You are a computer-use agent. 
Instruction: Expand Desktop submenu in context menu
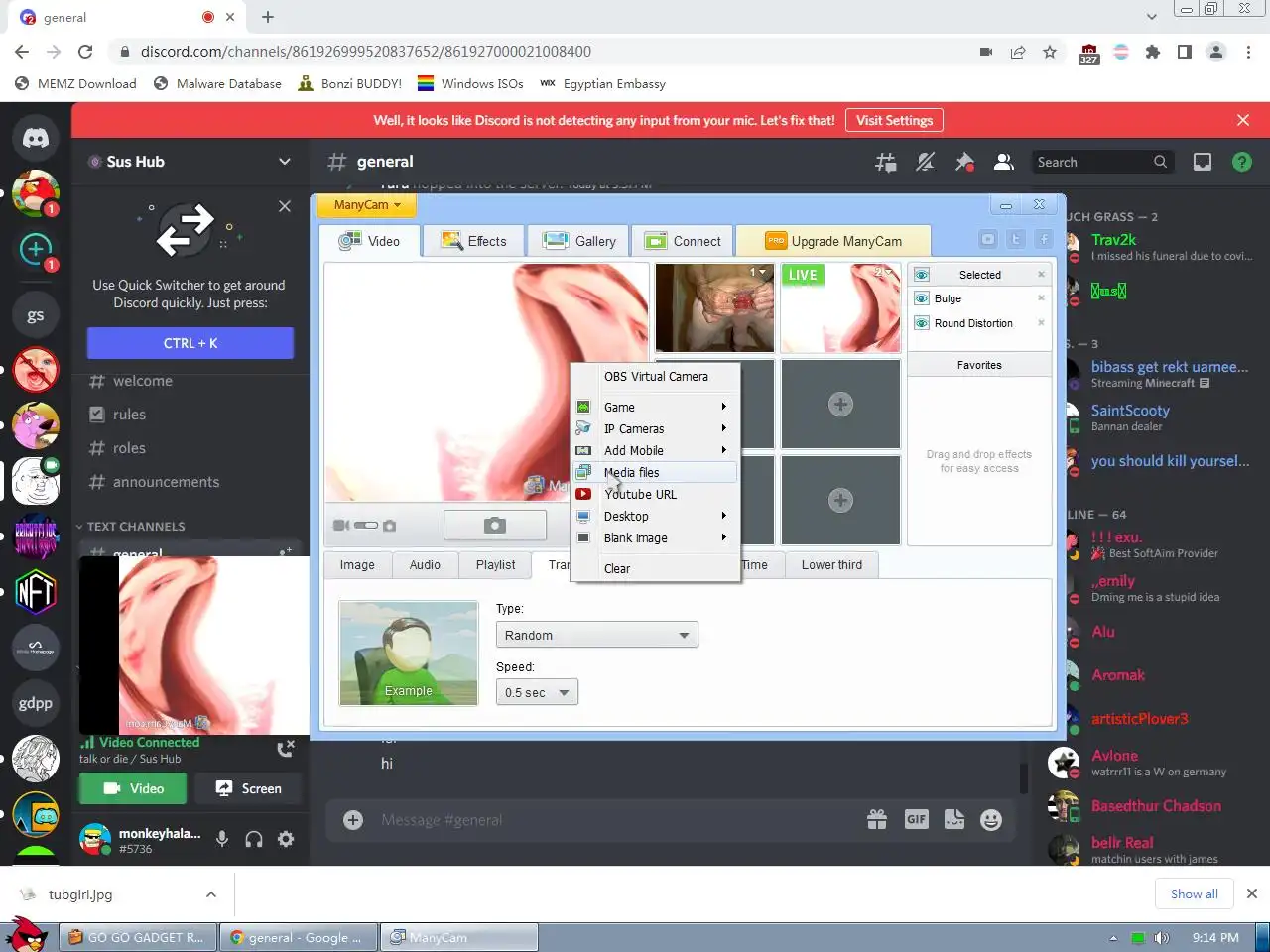(x=655, y=516)
